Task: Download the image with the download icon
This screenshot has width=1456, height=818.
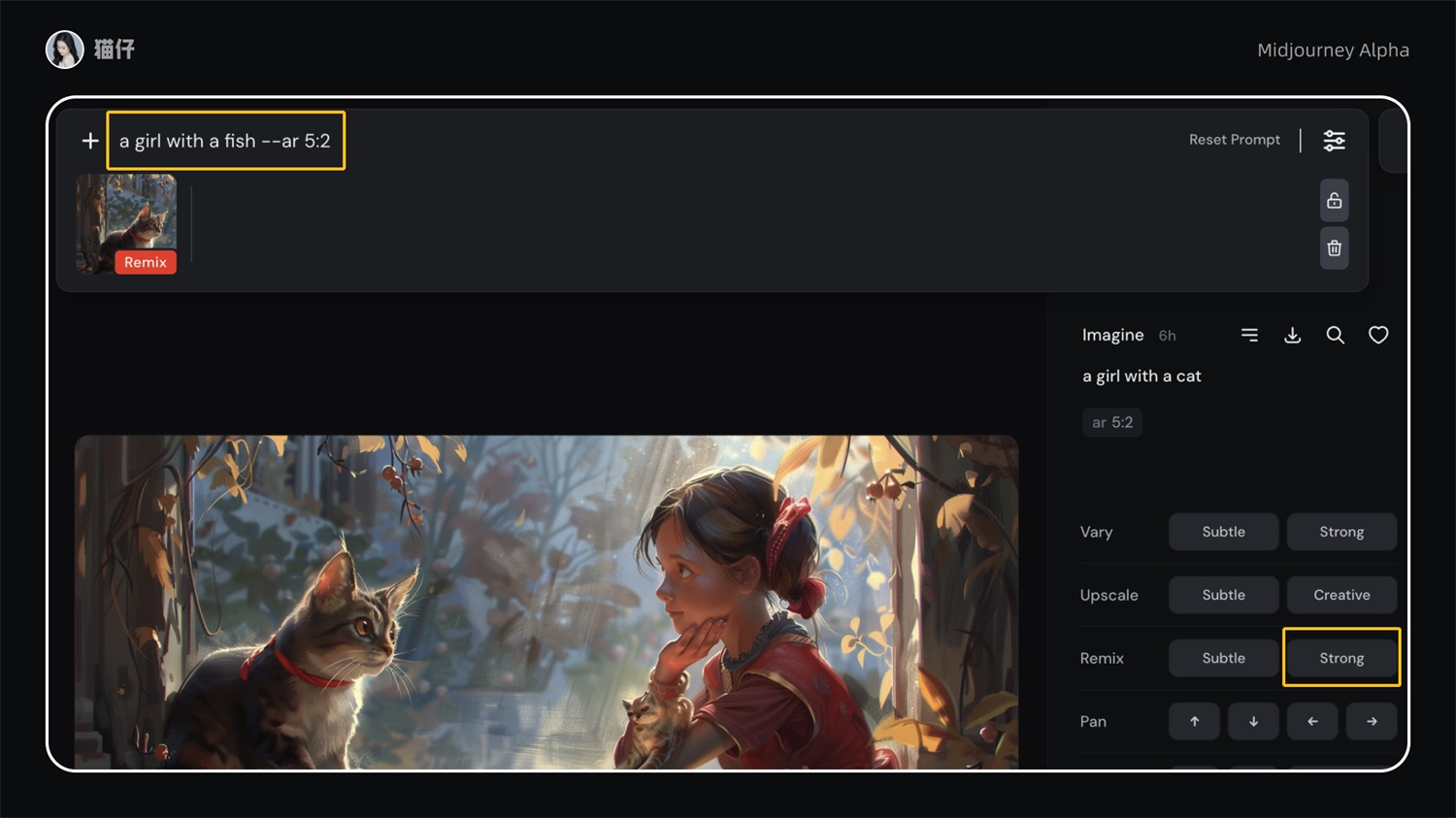Action: [x=1292, y=335]
